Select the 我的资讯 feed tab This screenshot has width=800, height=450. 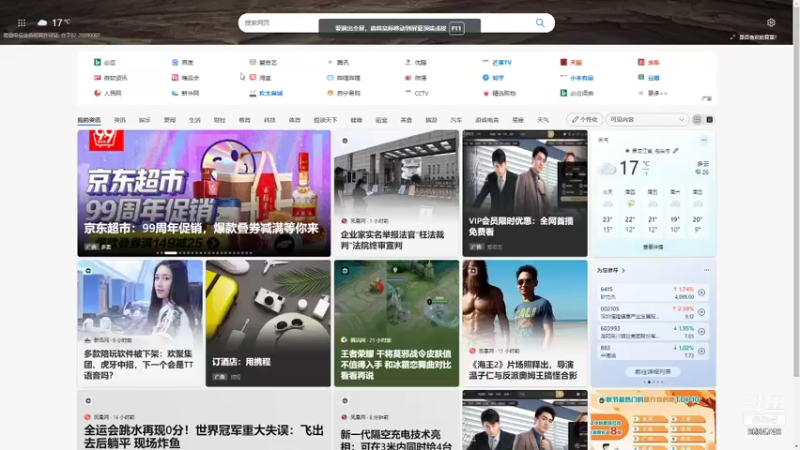pos(89,120)
